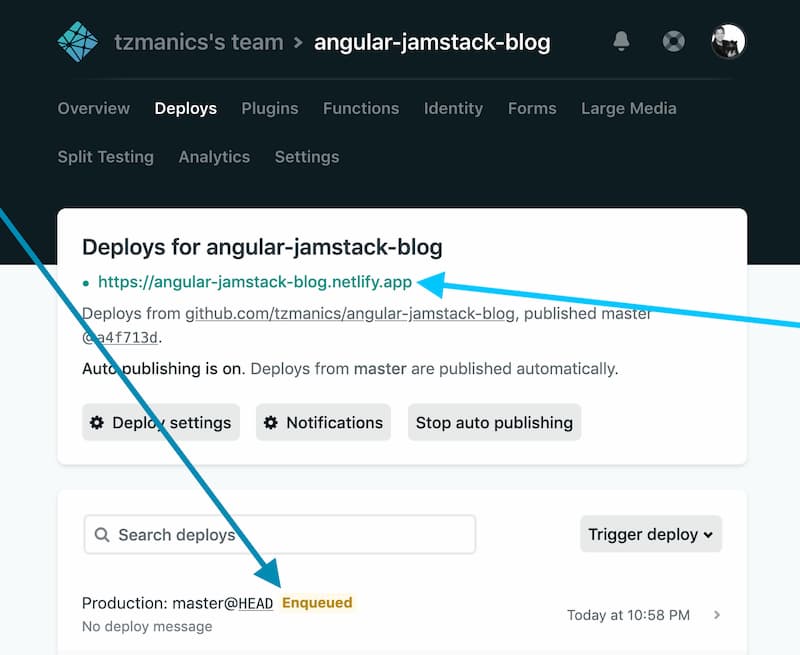Screen dimensions: 800x655
Task: Open the Analytics tab
Action: tap(214, 156)
